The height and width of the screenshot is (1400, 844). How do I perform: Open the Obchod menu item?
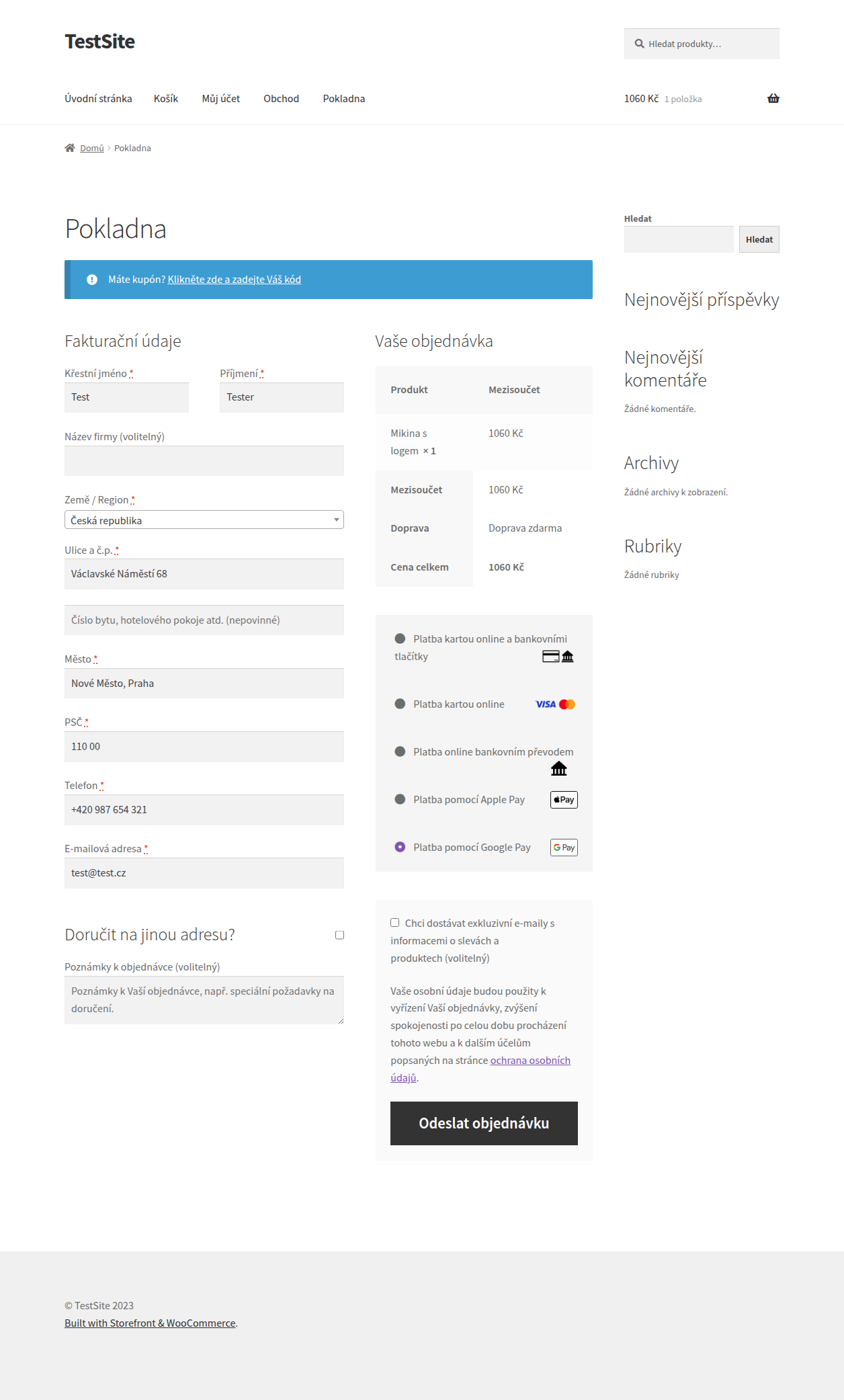(x=281, y=99)
